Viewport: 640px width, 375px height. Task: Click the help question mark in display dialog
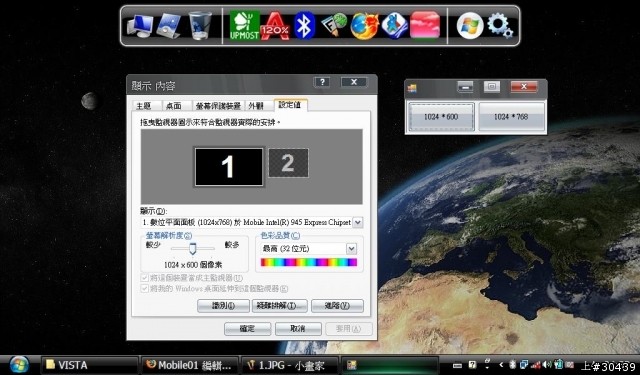[322, 82]
